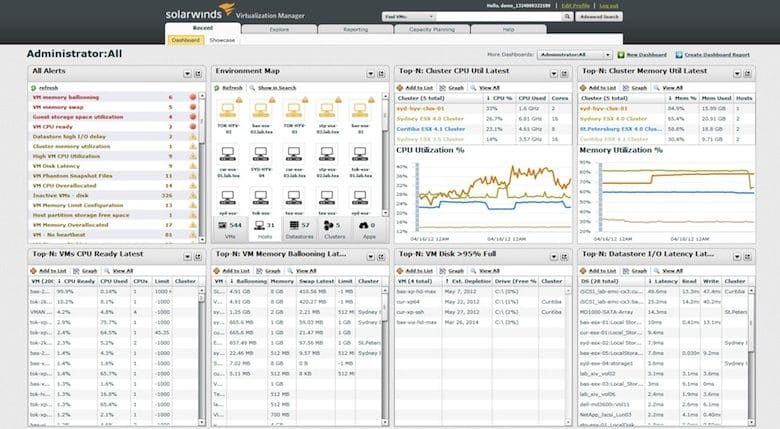The height and width of the screenshot is (429, 780).
Task: Open the Capacity Planning tab
Action: click(432, 29)
